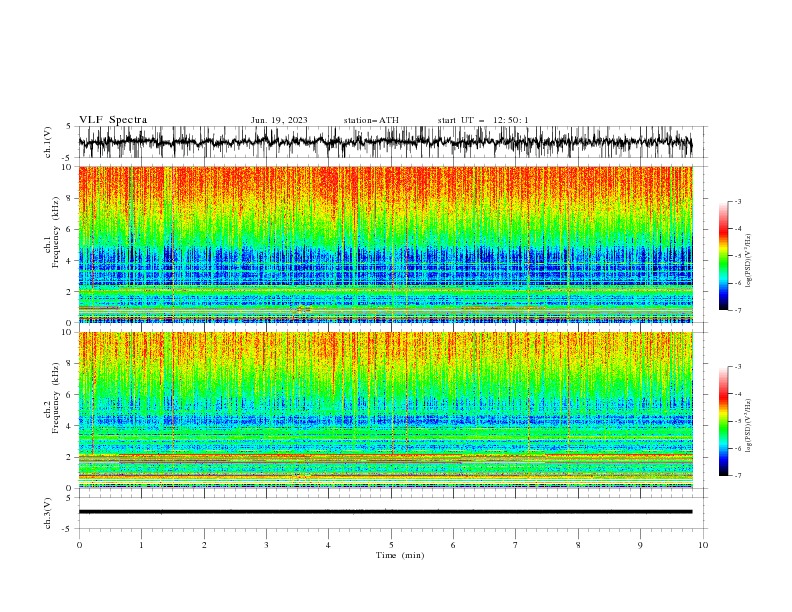
Task: Click the top color bar 'log(PSD)(V²/Hz)' label
Action: tap(748, 261)
